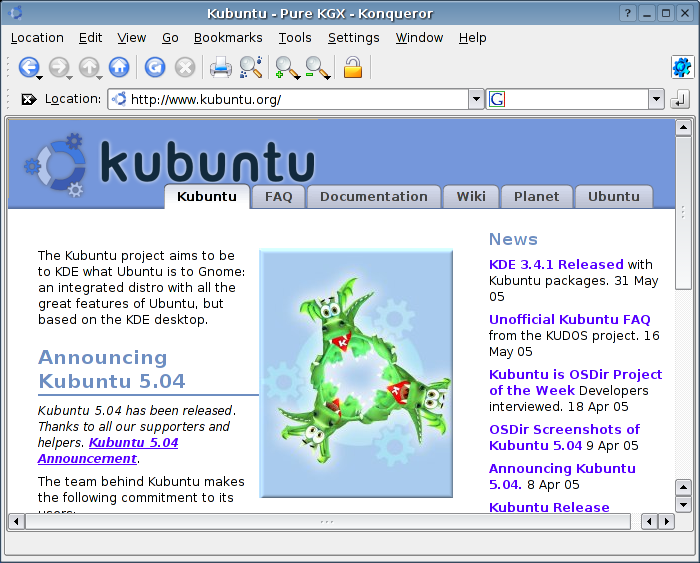Open the location URL history dropdown
Image resolution: width=700 pixels, height=563 pixels.
click(476, 99)
